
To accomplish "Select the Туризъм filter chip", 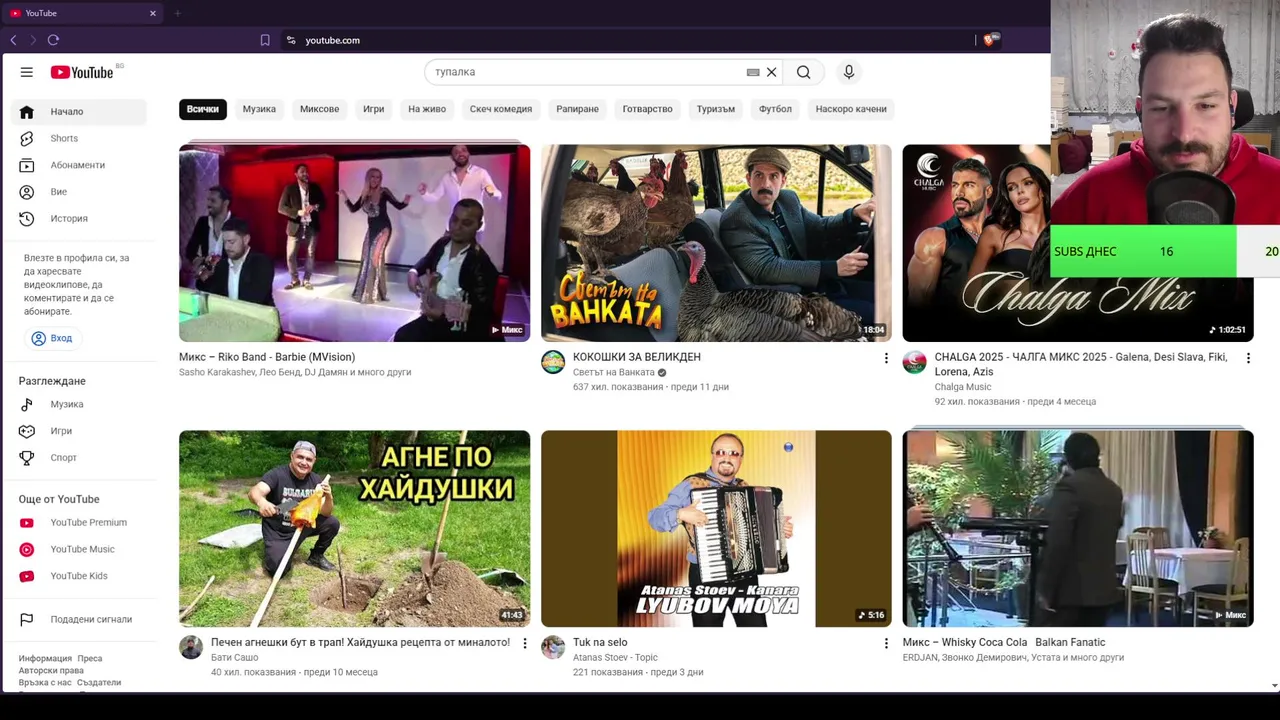I will click(x=716, y=109).
